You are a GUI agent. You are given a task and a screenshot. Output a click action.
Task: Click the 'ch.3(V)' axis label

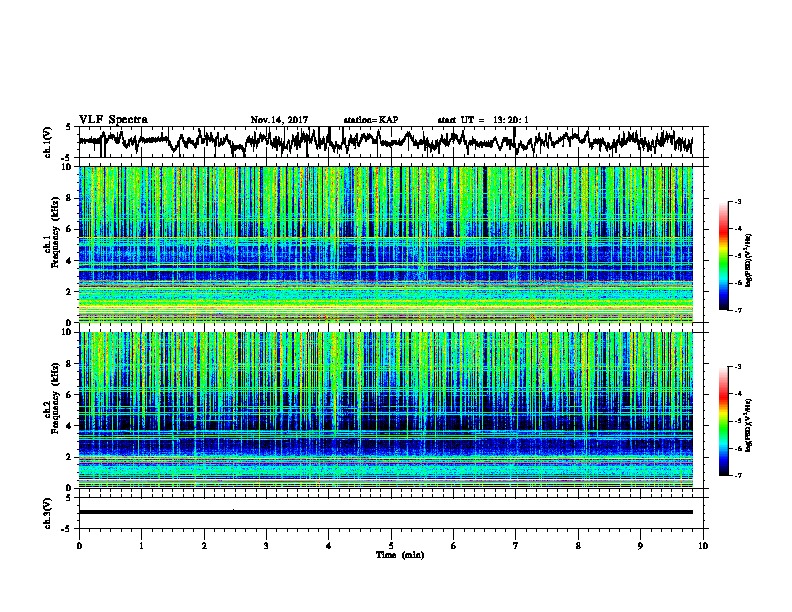pos(48,513)
